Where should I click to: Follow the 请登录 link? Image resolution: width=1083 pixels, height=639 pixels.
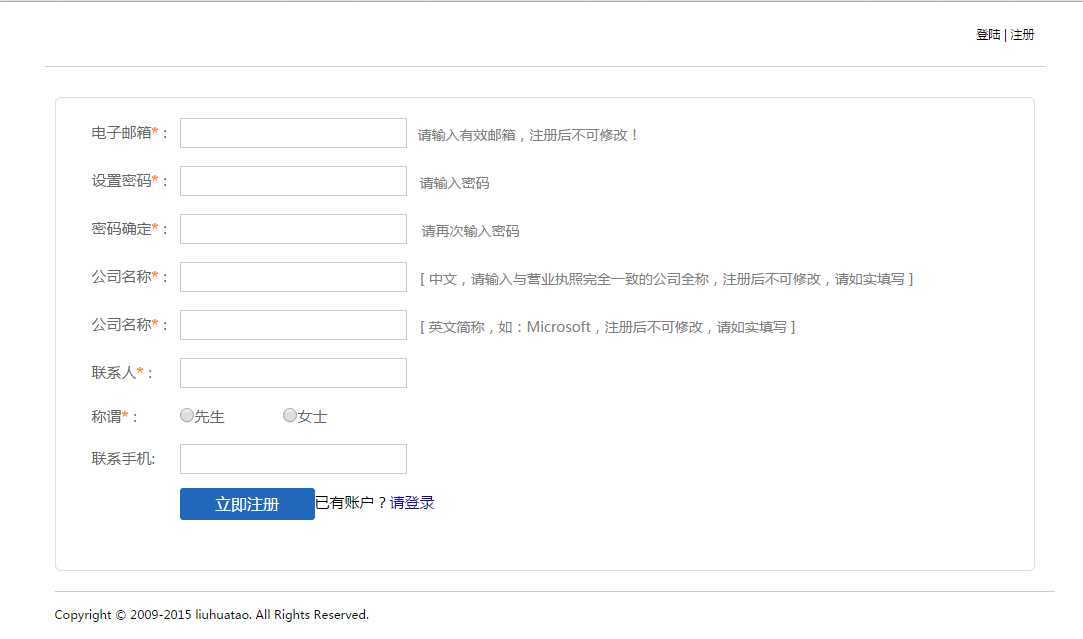coord(412,503)
